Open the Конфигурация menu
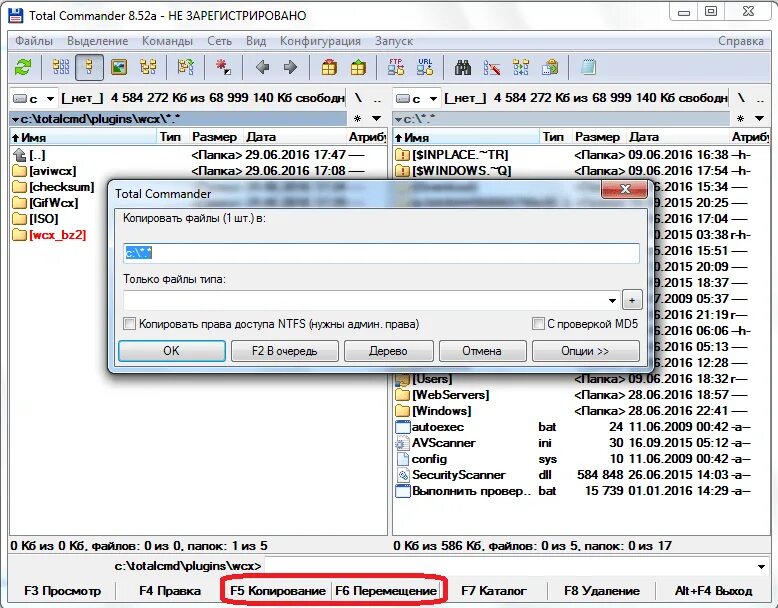Image resolution: width=778 pixels, height=608 pixels. tap(320, 41)
